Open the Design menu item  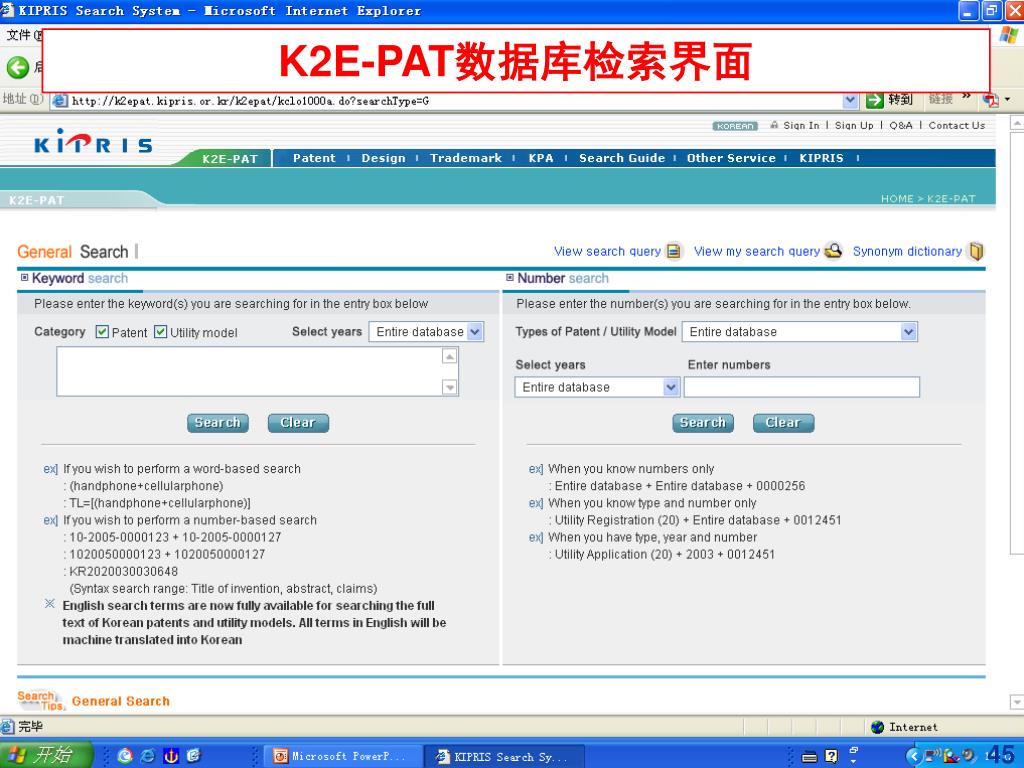[383, 158]
